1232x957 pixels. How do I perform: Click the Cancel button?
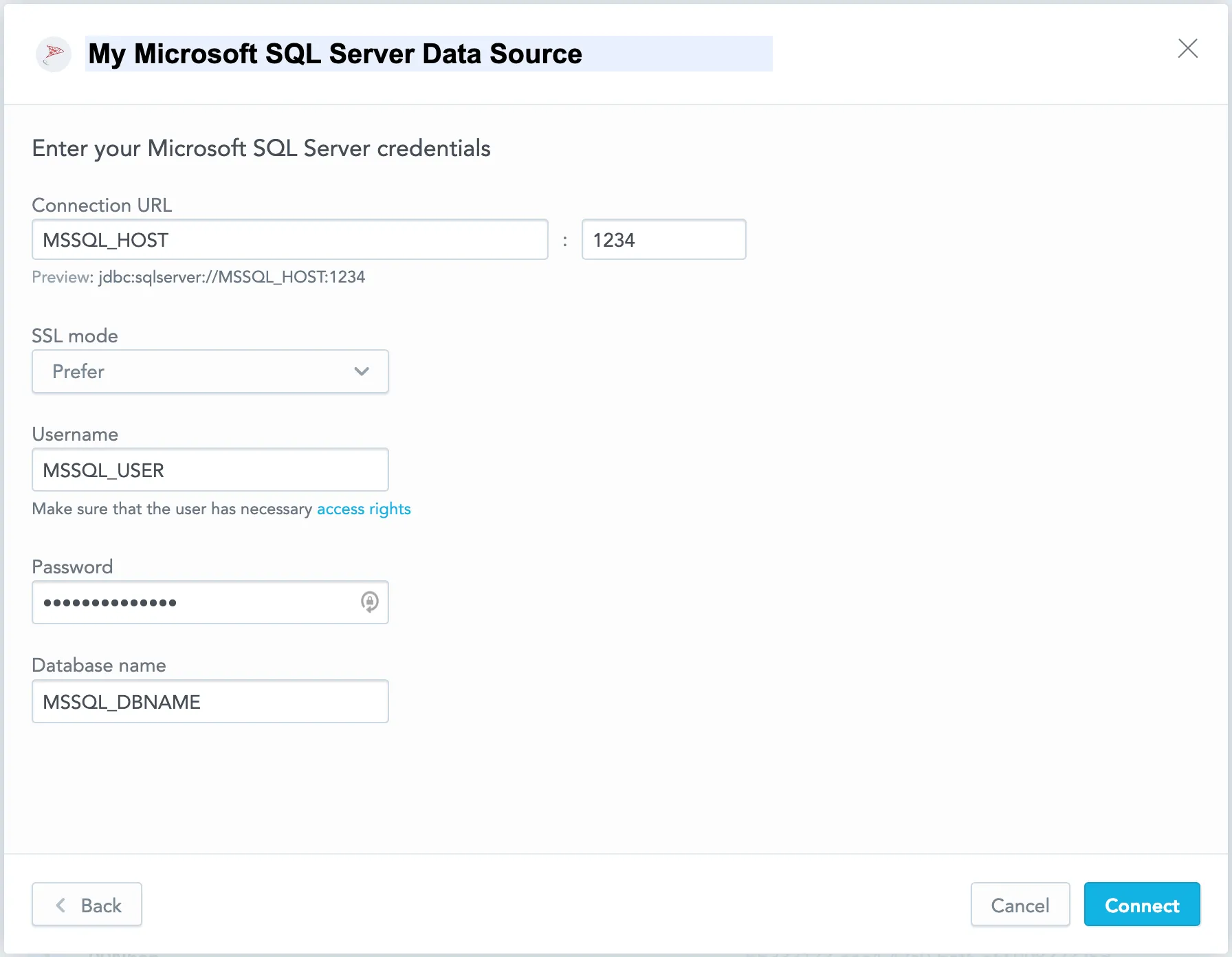tap(1020, 905)
